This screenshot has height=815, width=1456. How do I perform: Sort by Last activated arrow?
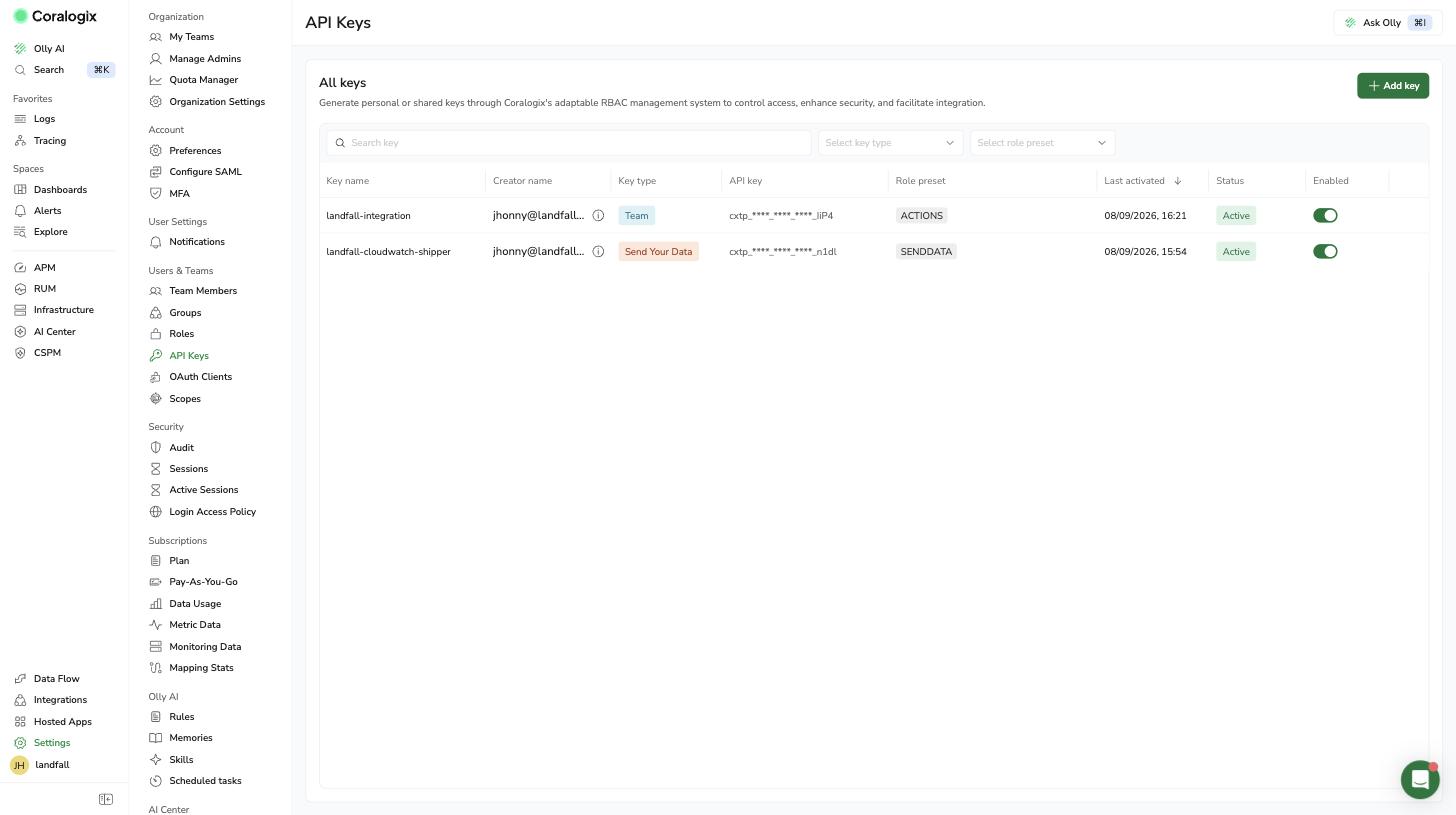tap(1178, 181)
